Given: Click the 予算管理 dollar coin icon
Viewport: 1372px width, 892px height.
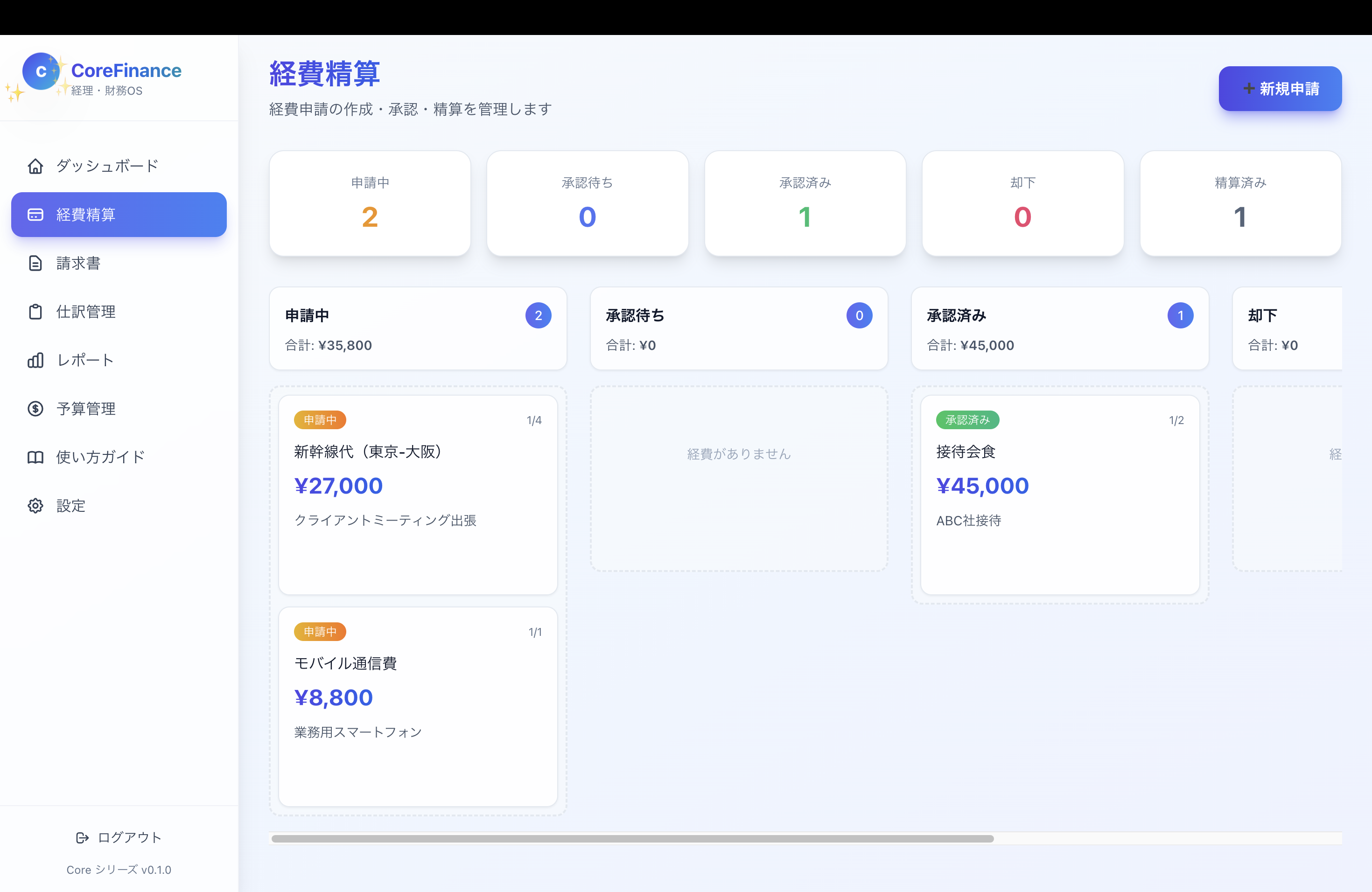Looking at the screenshot, I should (35, 409).
